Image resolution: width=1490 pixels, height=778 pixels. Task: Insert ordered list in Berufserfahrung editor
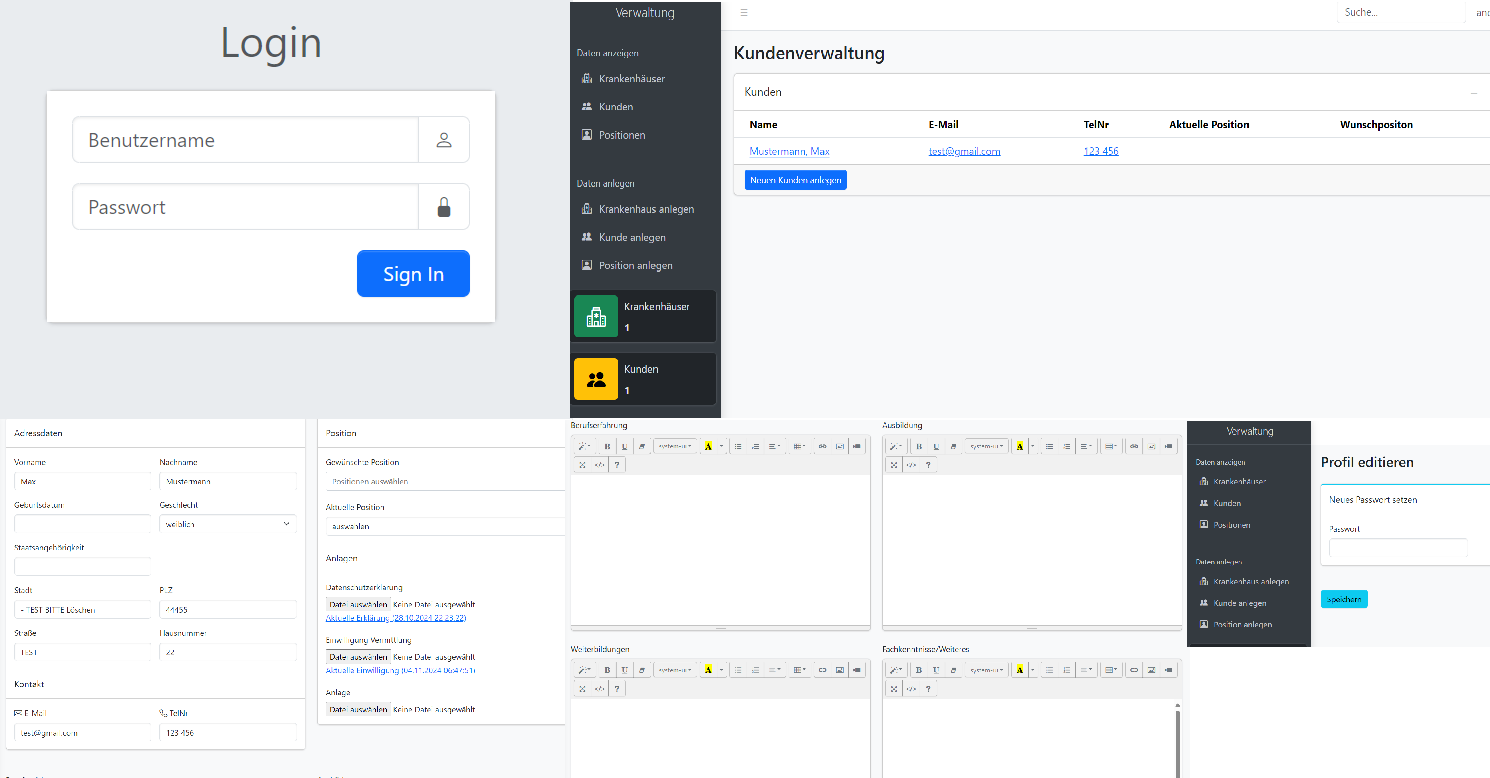[755, 446]
